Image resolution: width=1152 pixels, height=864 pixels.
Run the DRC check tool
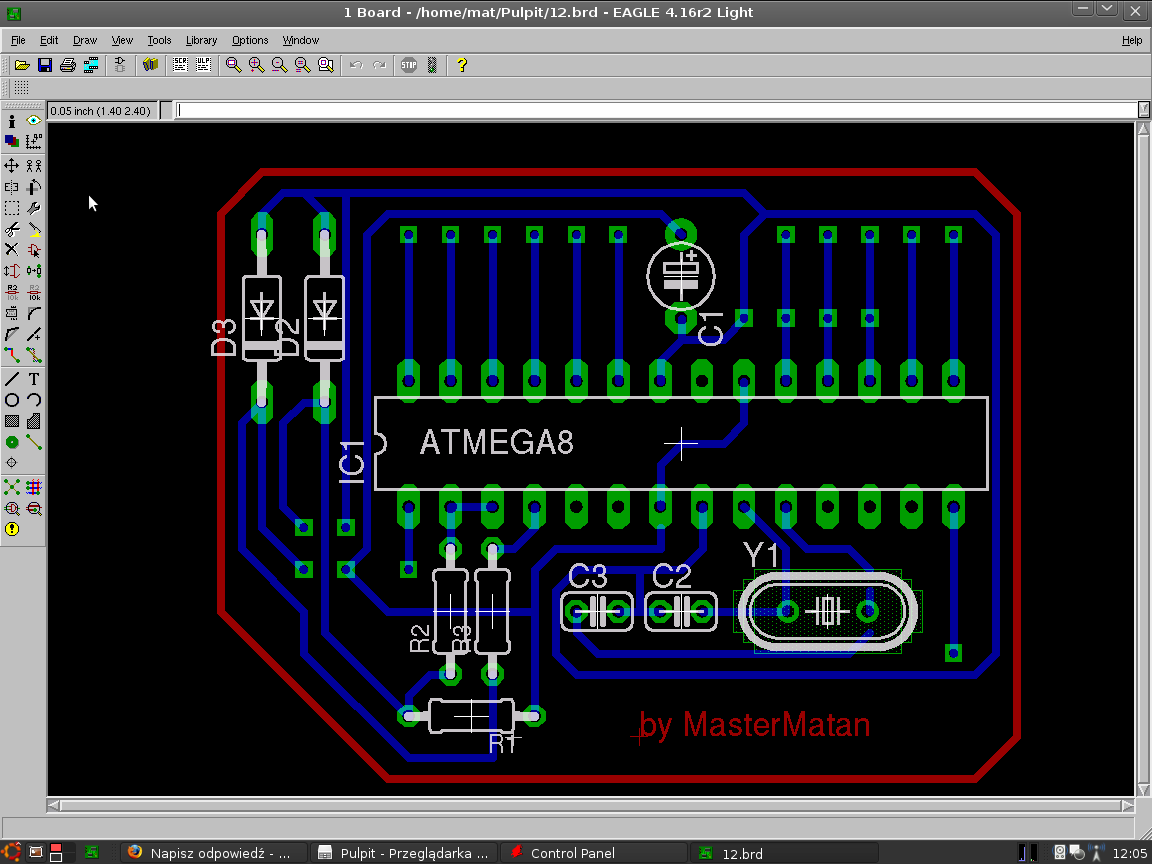12,508
